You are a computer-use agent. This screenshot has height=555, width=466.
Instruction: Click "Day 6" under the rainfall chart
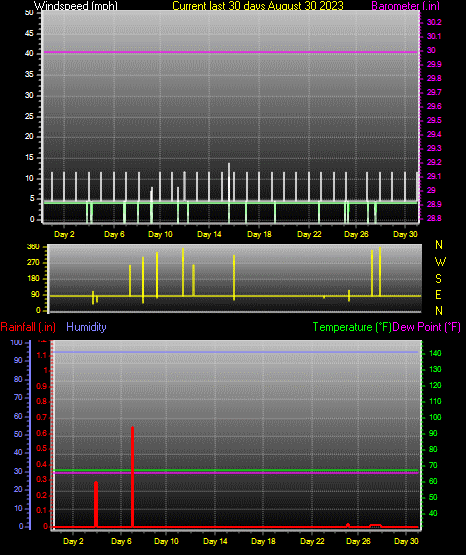(121, 541)
